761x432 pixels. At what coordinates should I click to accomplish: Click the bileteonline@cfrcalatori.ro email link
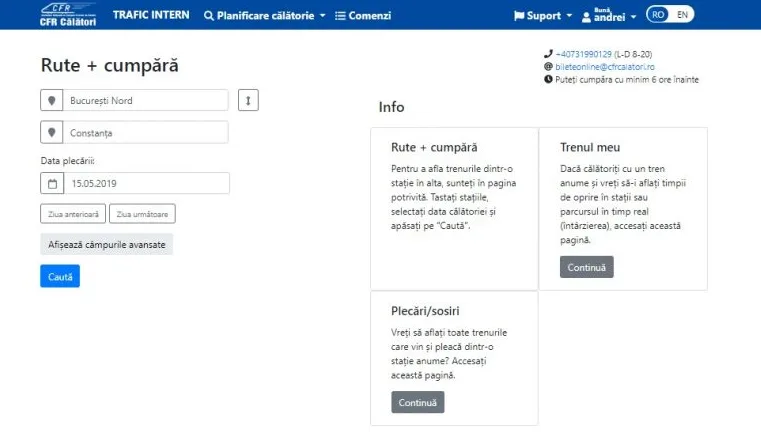pyautogui.click(x=597, y=67)
